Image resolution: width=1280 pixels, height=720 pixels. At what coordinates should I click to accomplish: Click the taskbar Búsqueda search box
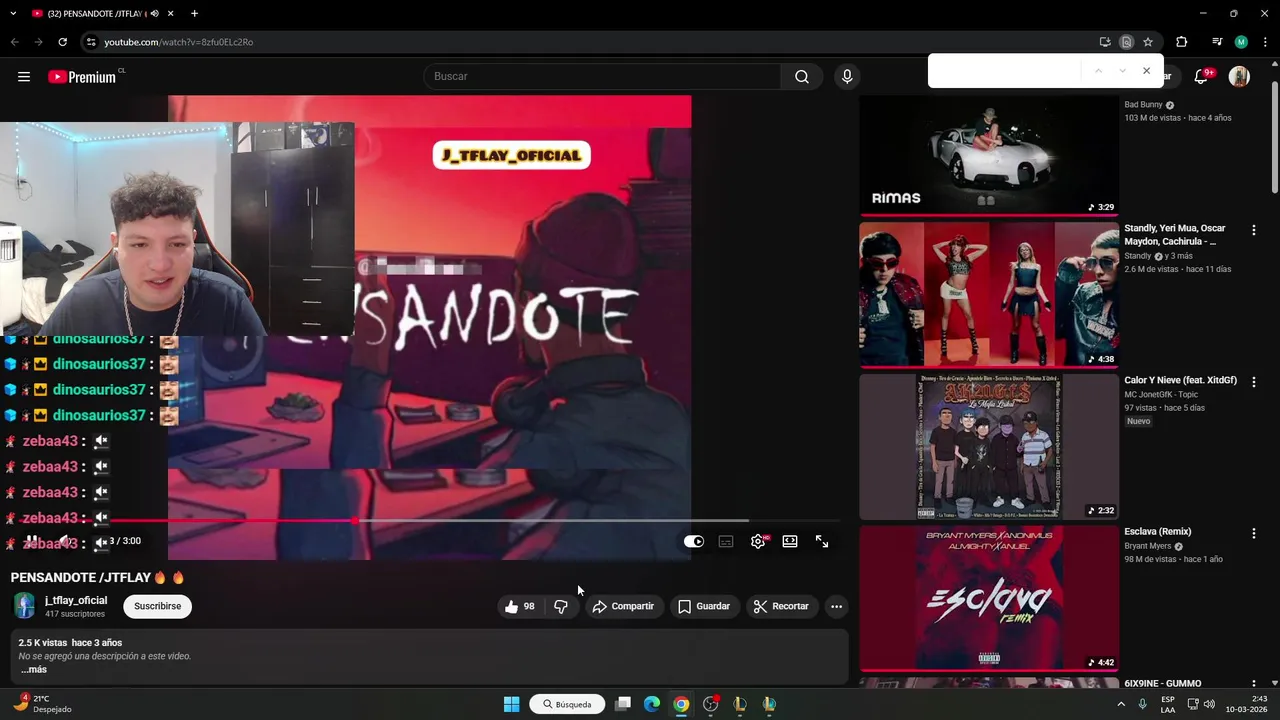tap(567, 704)
